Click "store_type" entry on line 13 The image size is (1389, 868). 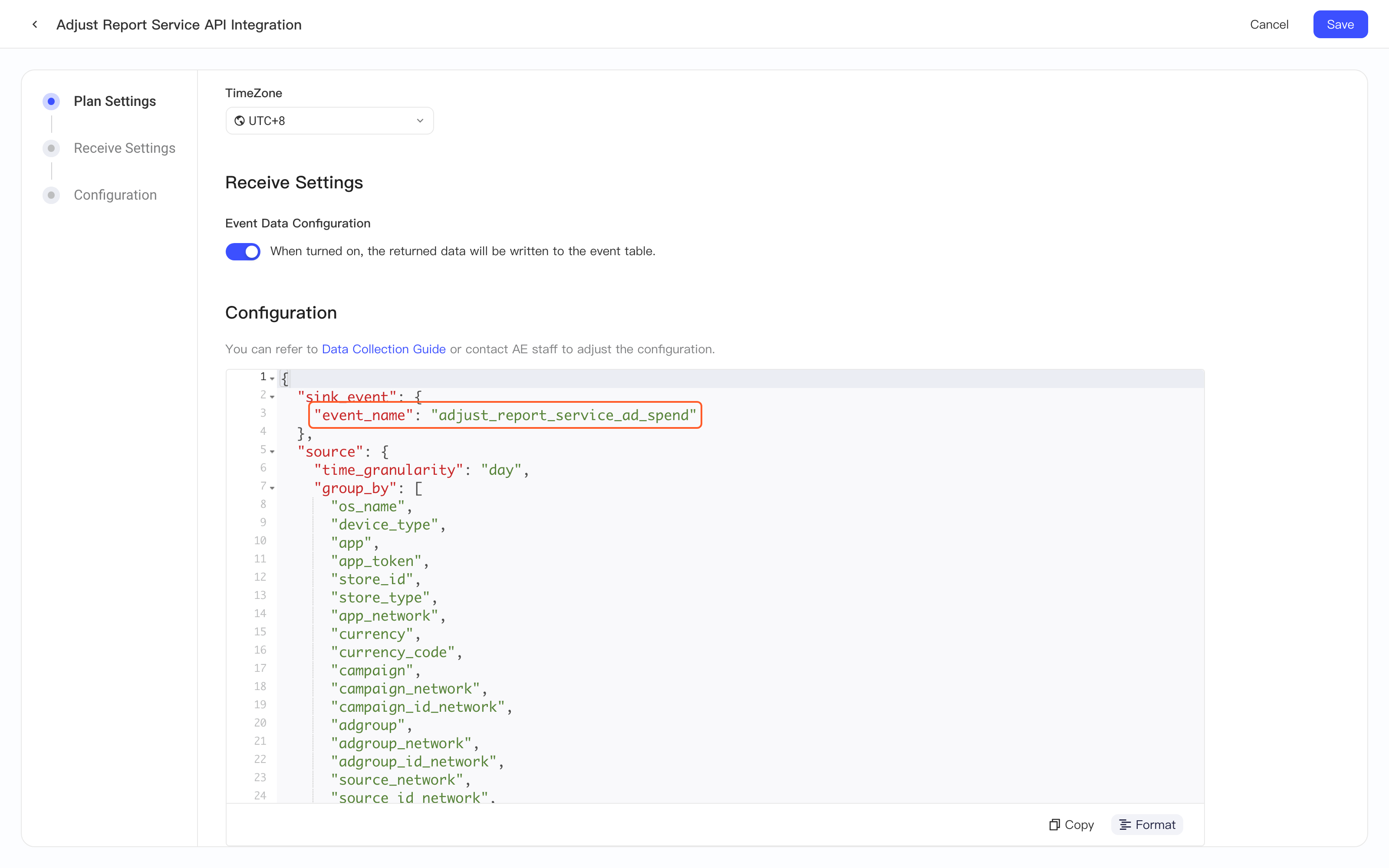[x=381, y=598]
